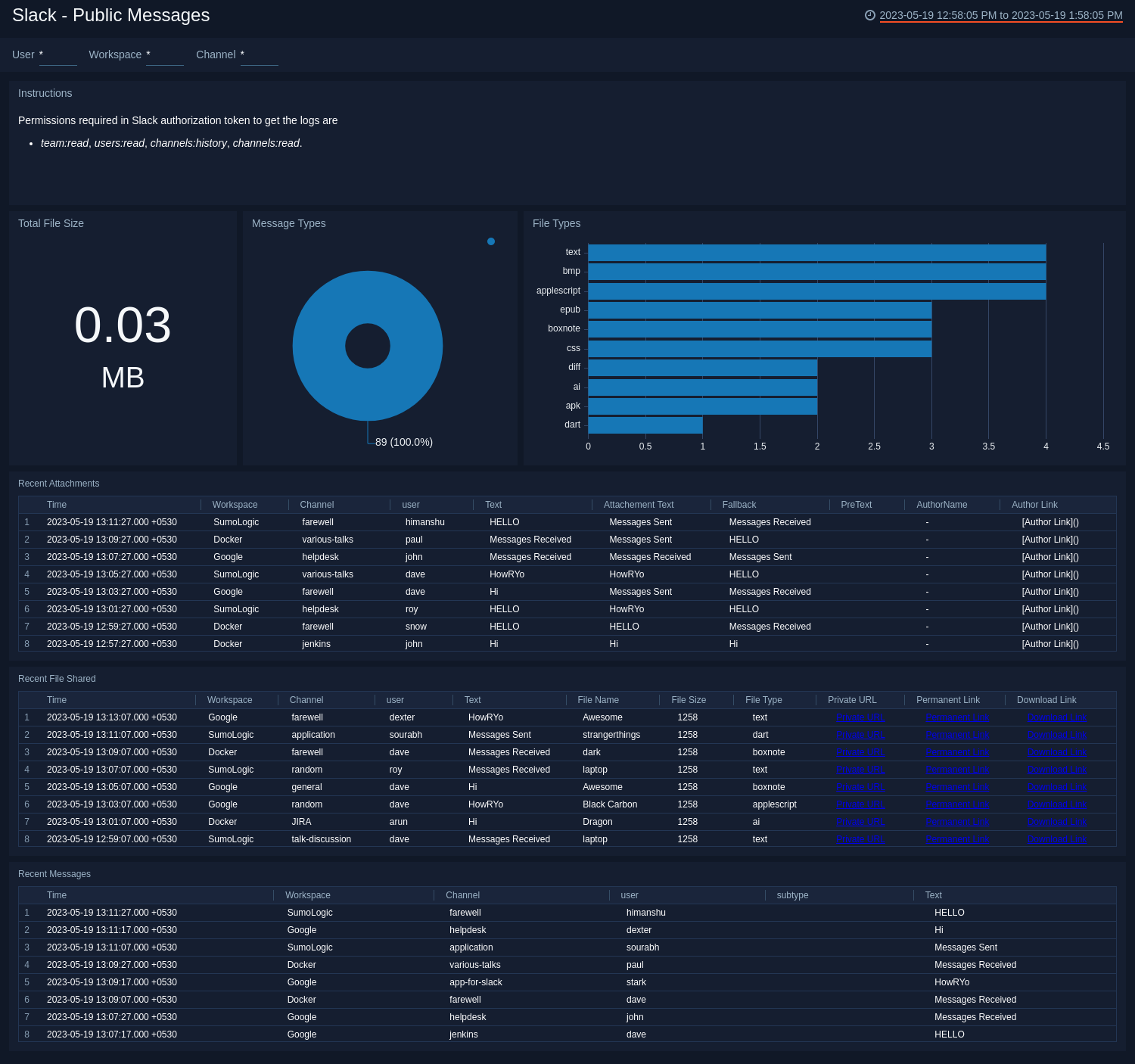Click the Recent Messages panel title

coord(54,874)
